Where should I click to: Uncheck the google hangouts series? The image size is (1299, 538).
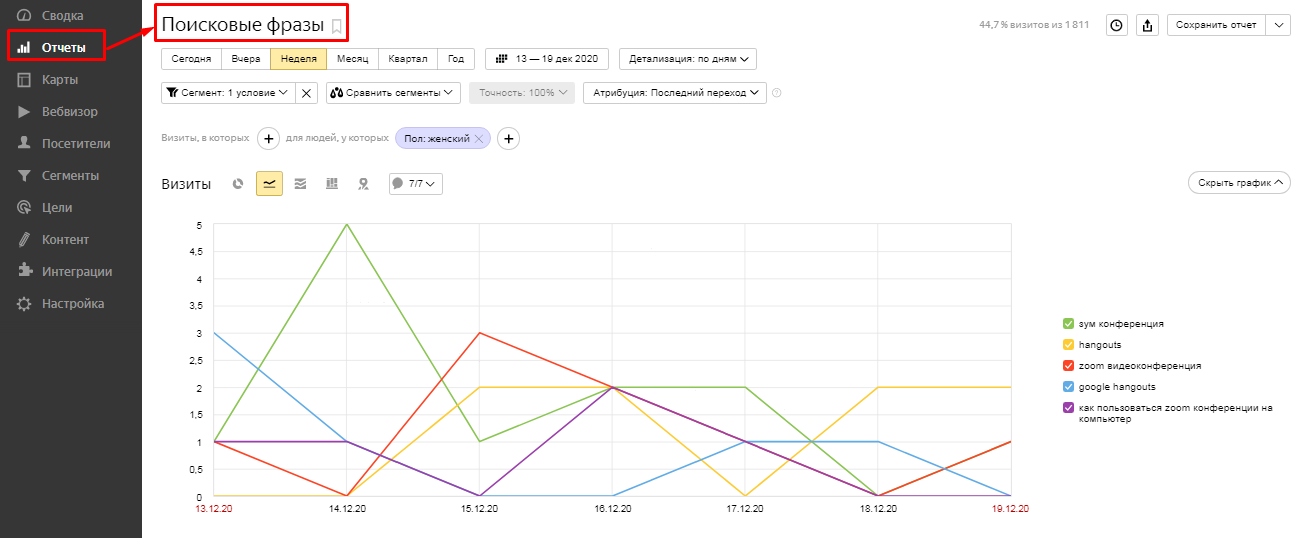(x=1069, y=387)
